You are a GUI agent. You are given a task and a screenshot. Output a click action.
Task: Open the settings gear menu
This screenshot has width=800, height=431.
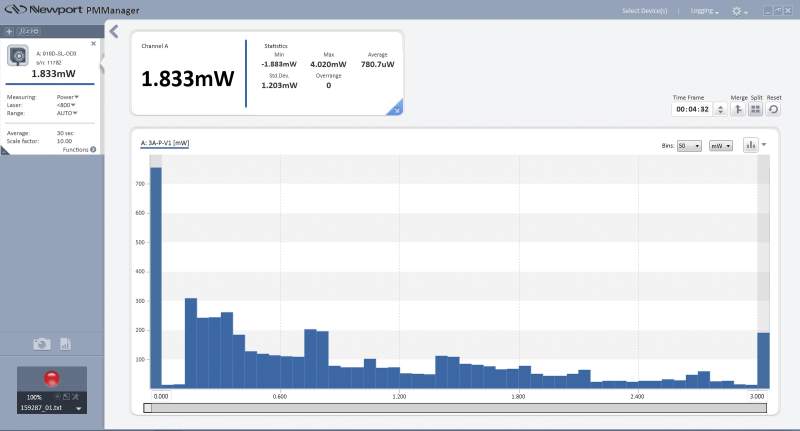coord(740,10)
